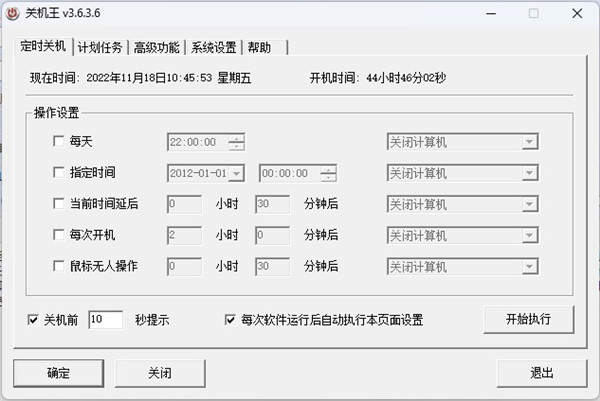Decrease the 每天 time with down spinner

point(236,147)
